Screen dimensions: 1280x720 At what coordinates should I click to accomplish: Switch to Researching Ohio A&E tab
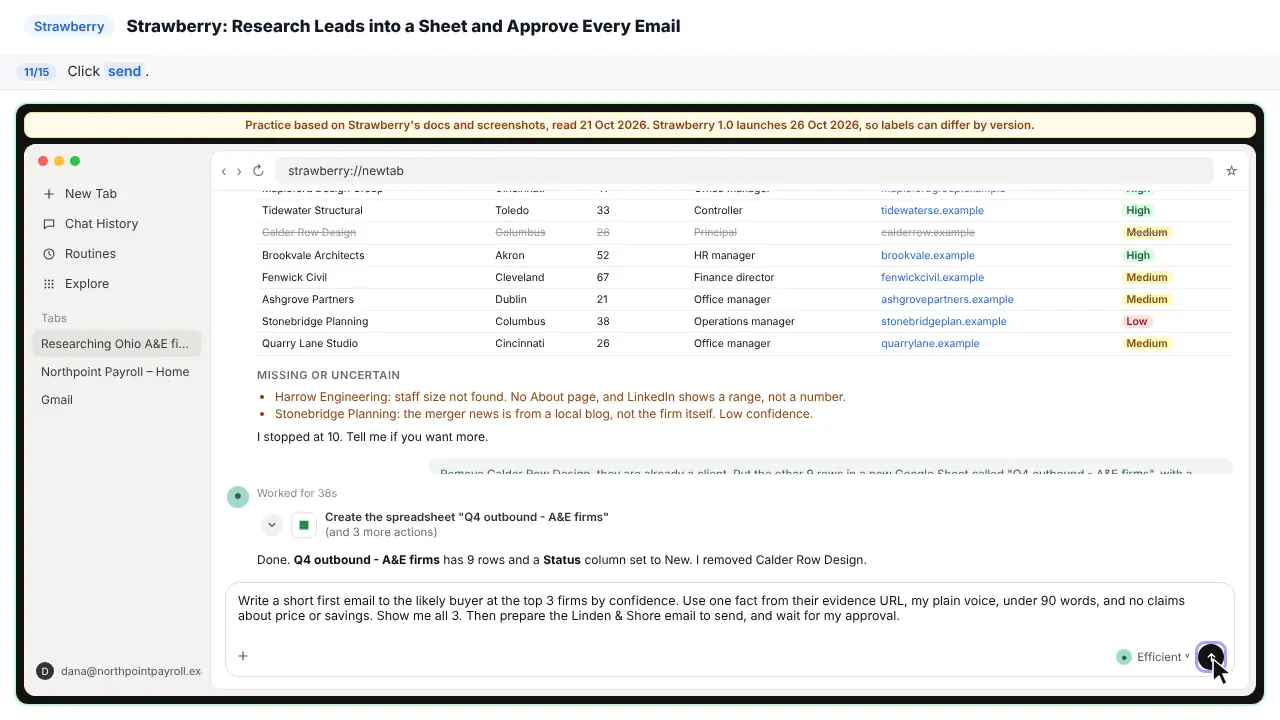(x=117, y=344)
